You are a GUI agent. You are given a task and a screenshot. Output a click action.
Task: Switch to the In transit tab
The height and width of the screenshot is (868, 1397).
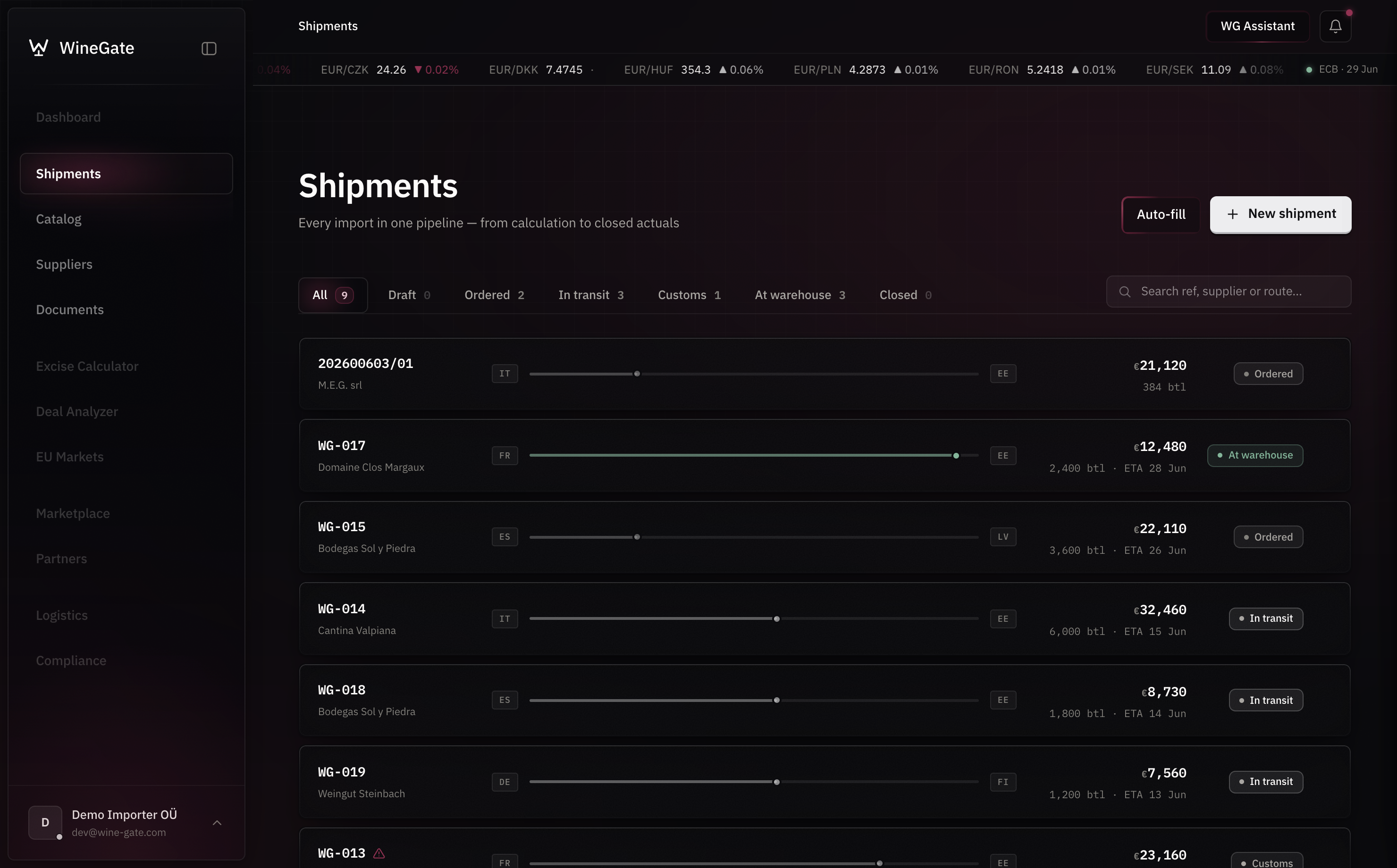(x=591, y=295)
